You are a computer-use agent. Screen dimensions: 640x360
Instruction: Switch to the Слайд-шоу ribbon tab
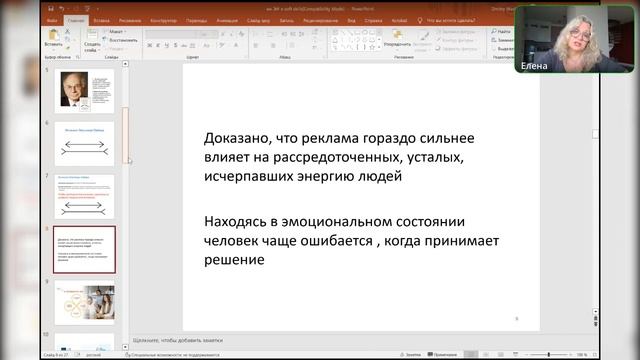[258, 20]
